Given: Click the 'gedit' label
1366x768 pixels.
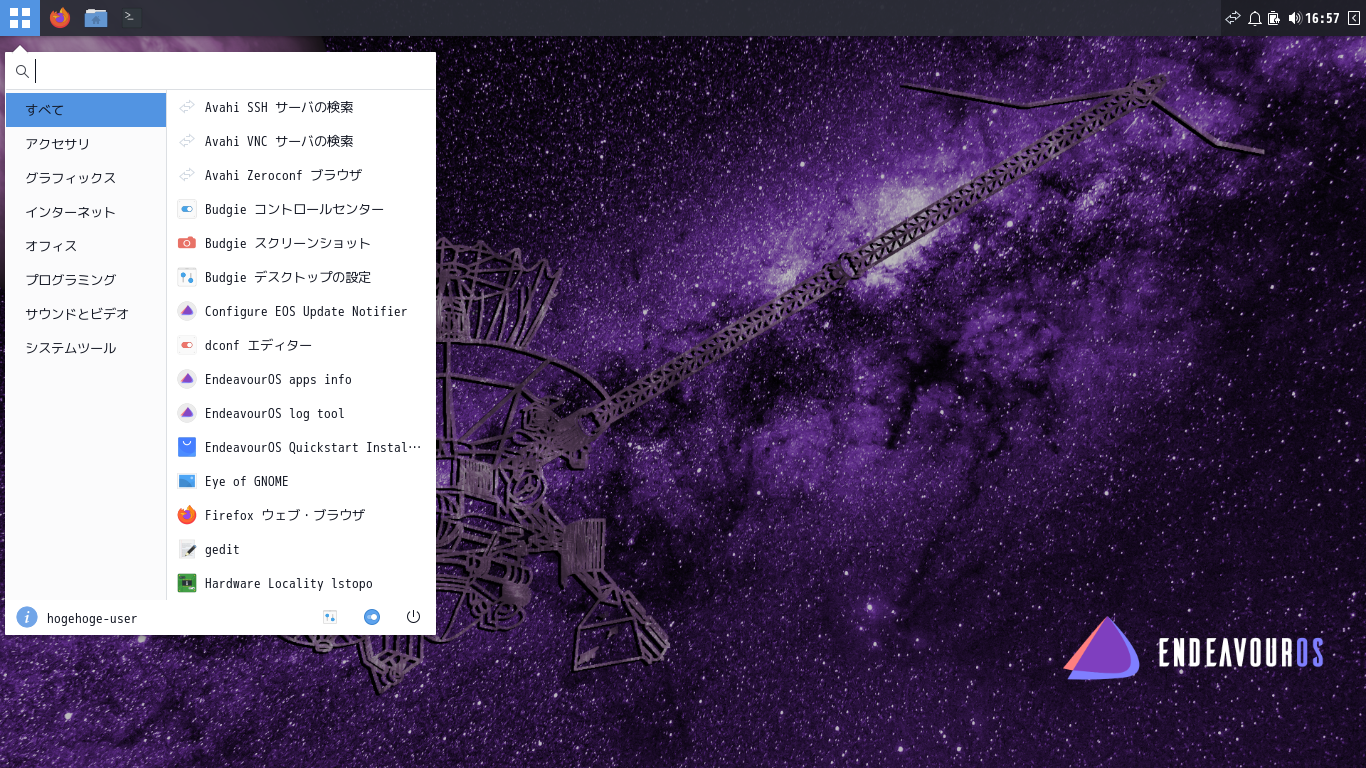Looking at the screenshot, I should click(x=222, y=549).
